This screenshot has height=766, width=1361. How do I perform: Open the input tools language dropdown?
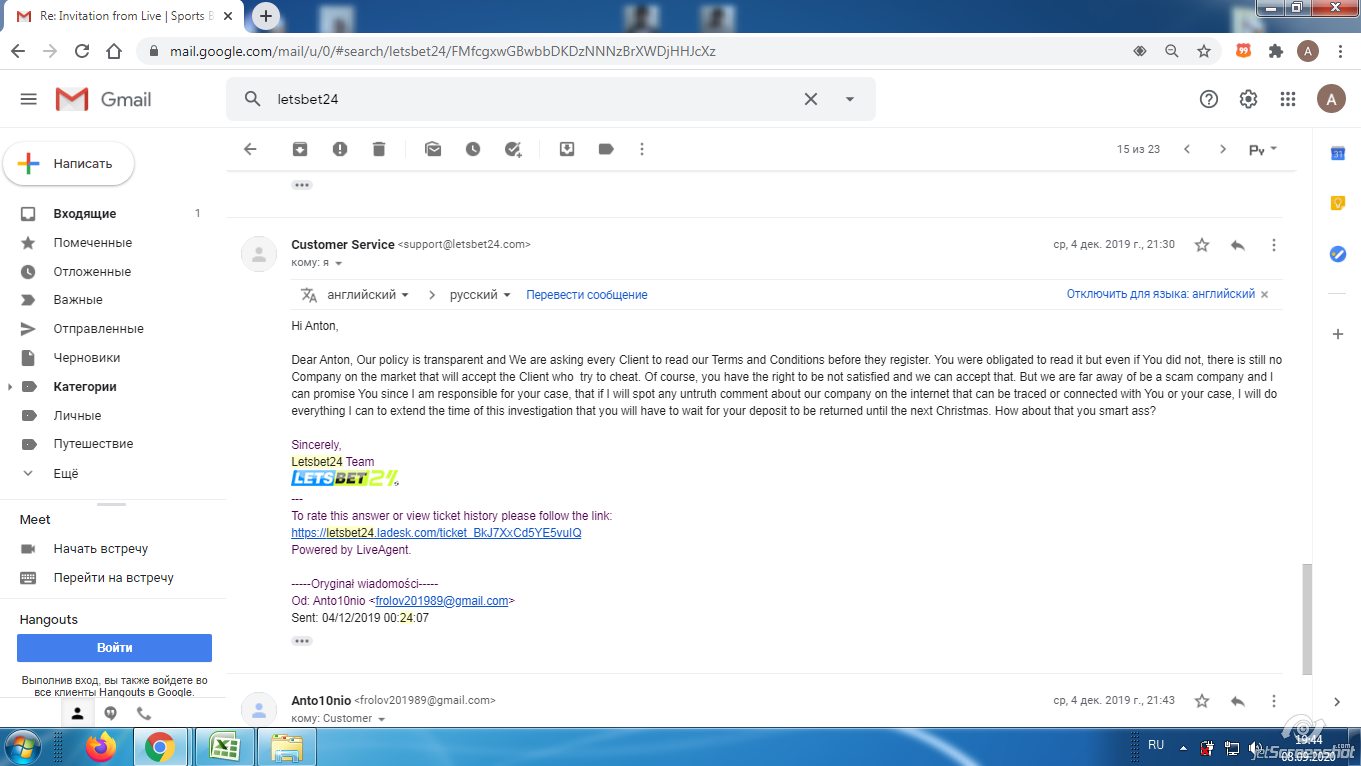(1263, 150)
